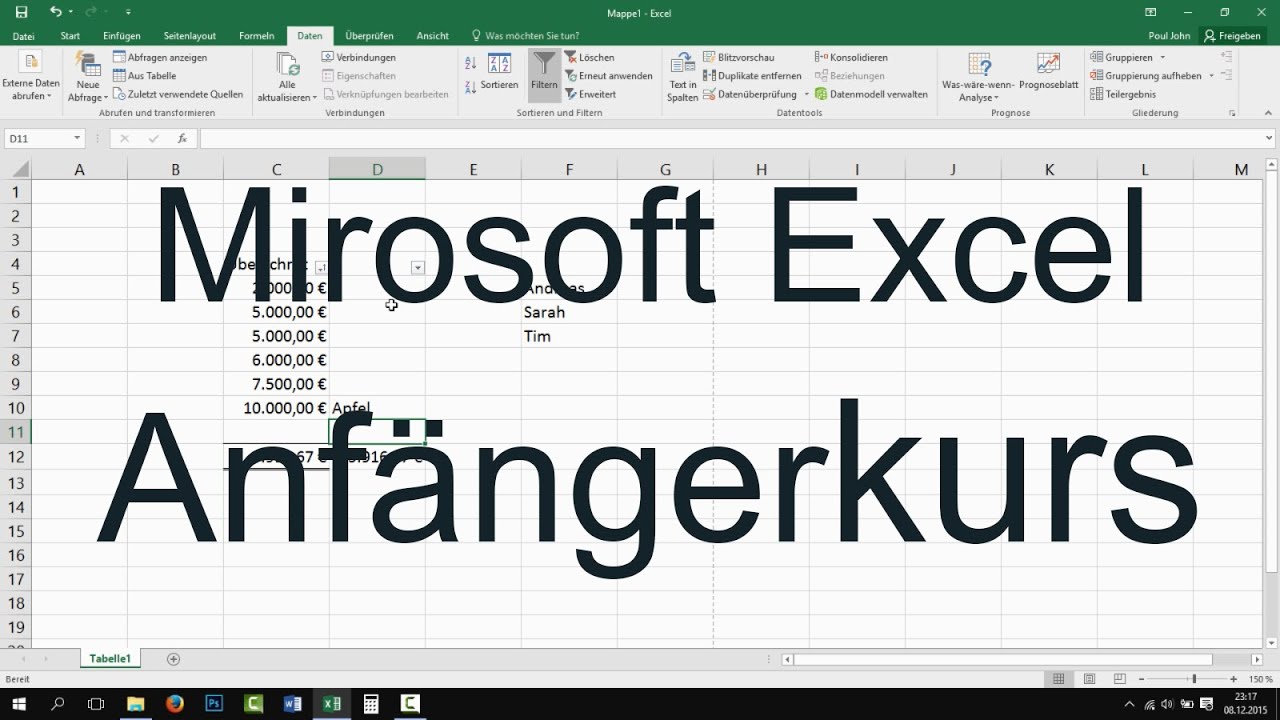Switch to Start tab

70,36
